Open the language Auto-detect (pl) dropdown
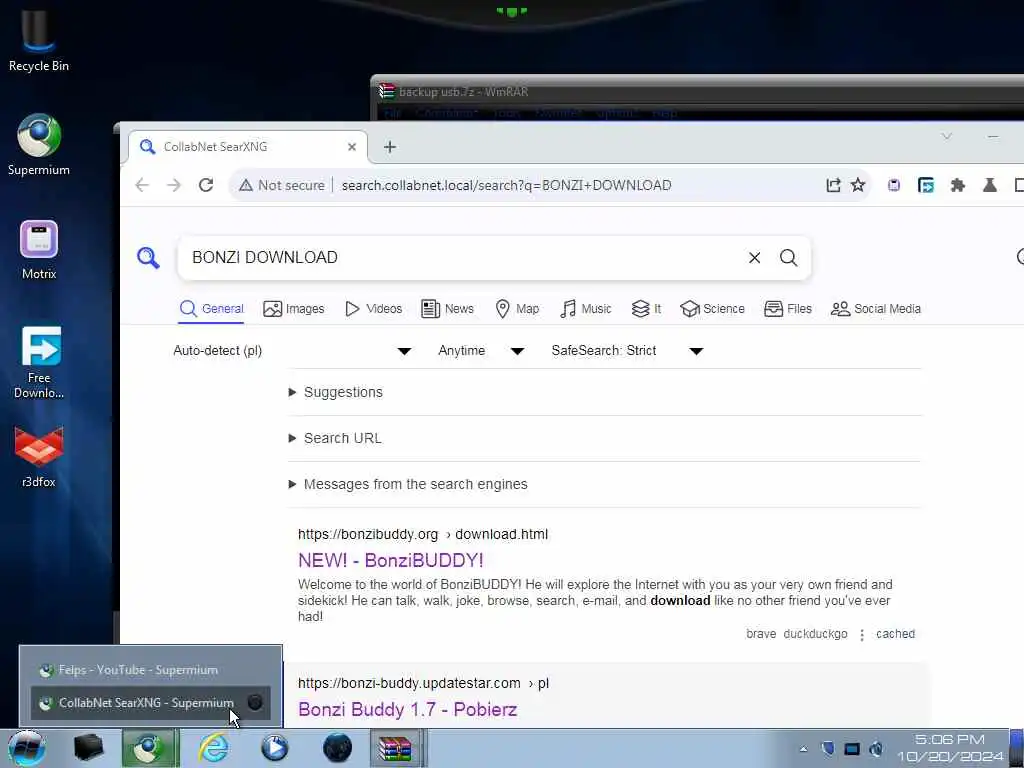 [x=292, y=351]
